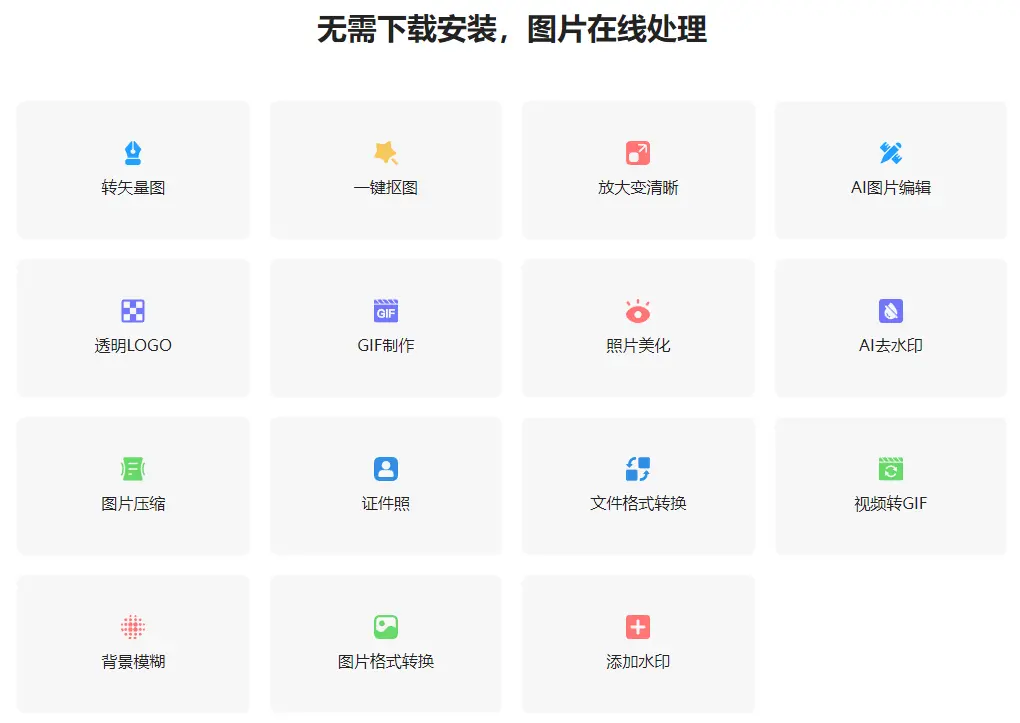Viewport: 1020px width, 723px height.
Task: Select the blue portrait icon for 证件照
Action: click(x=385, y=468)
